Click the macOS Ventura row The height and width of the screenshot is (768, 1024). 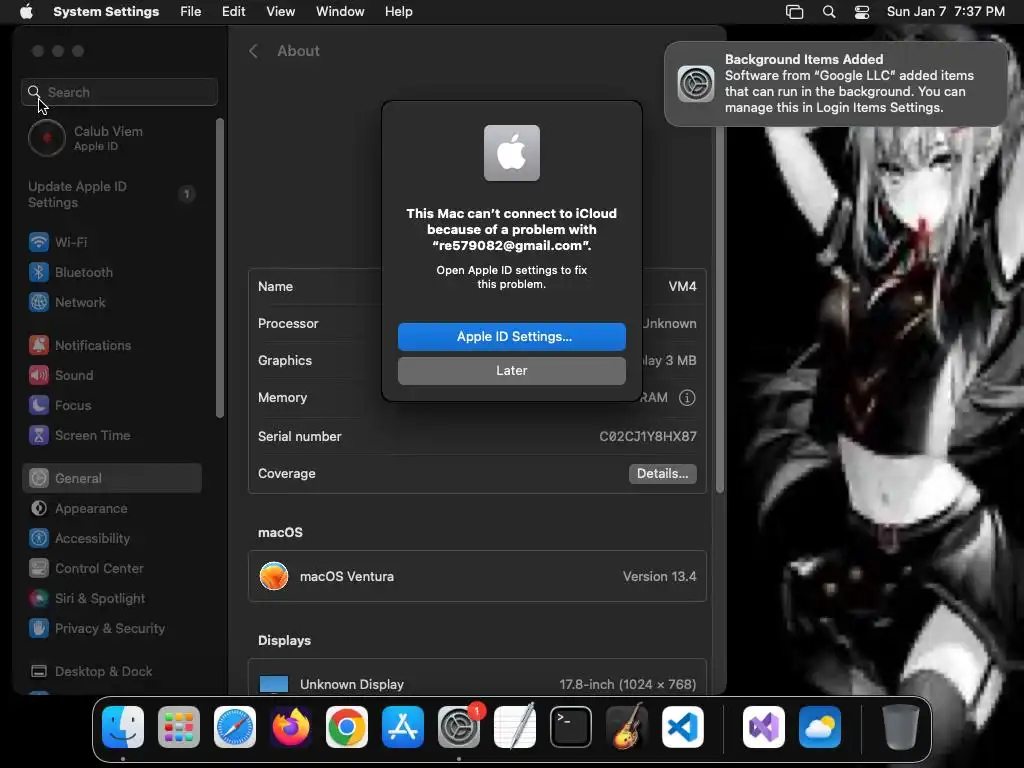click(477, 576)
